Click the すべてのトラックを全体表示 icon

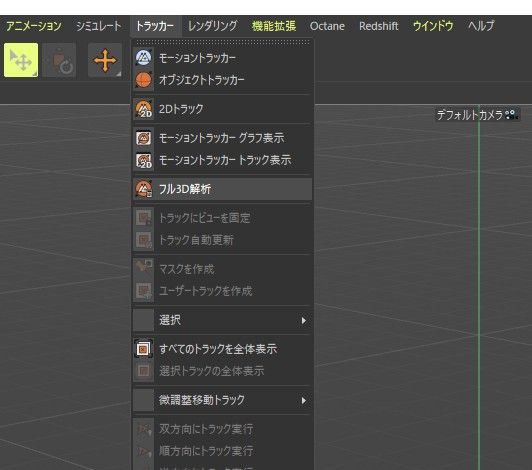(144, 349)
